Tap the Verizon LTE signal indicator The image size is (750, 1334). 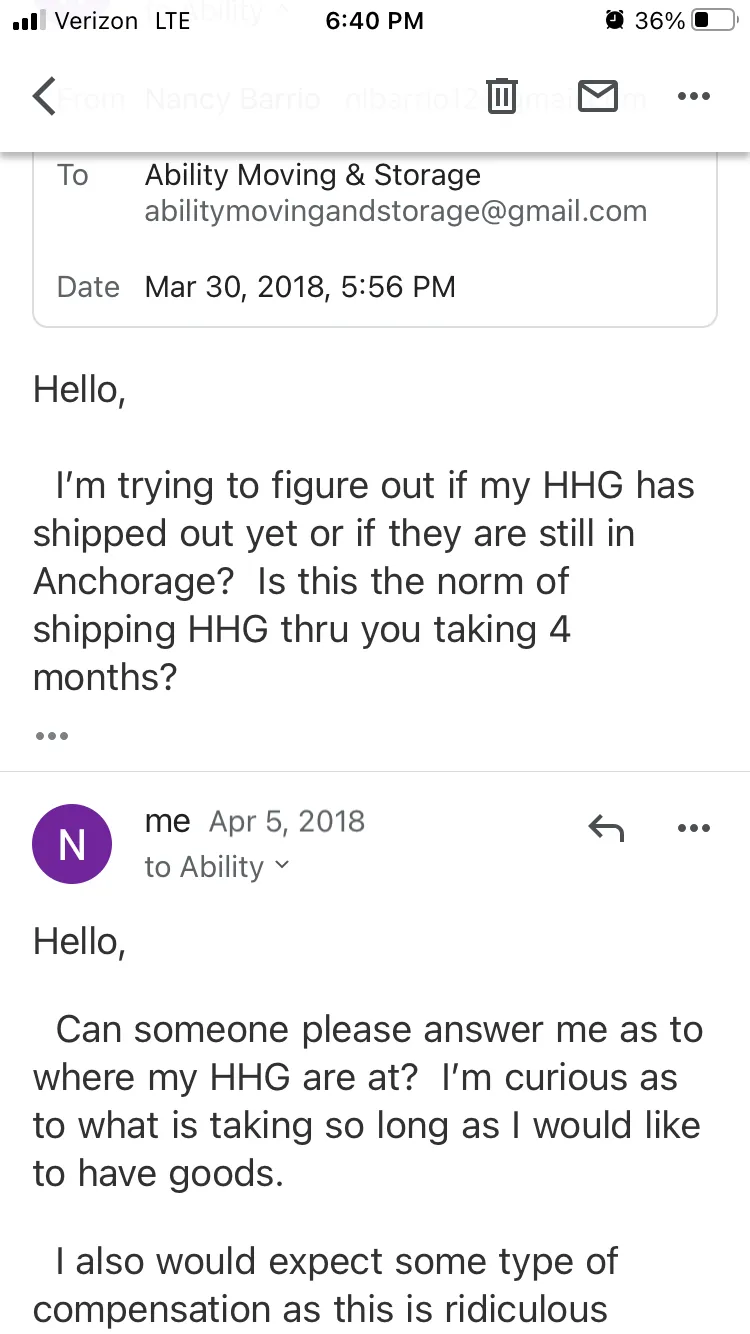[100, 21]
